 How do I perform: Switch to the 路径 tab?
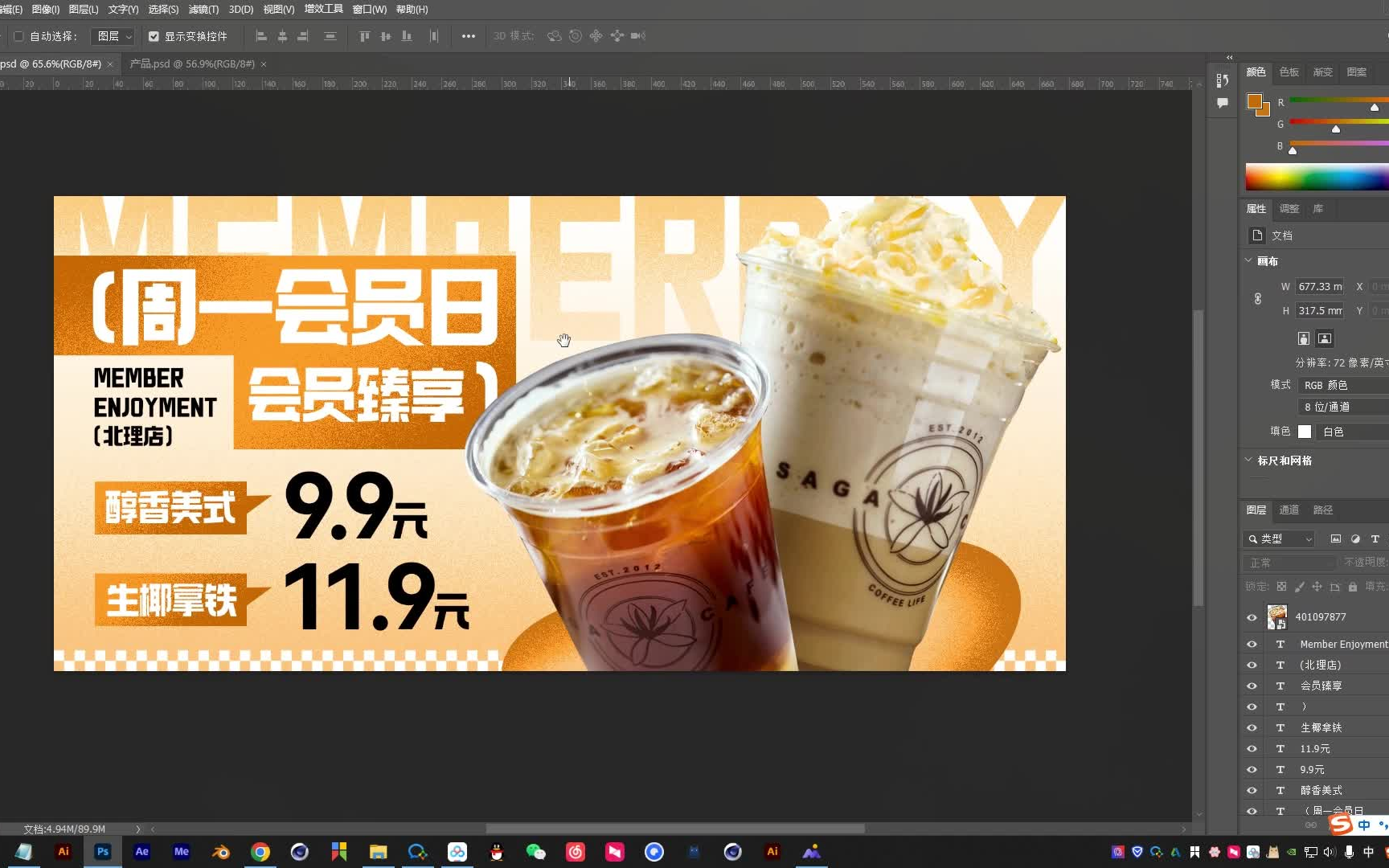(1322, 510)
